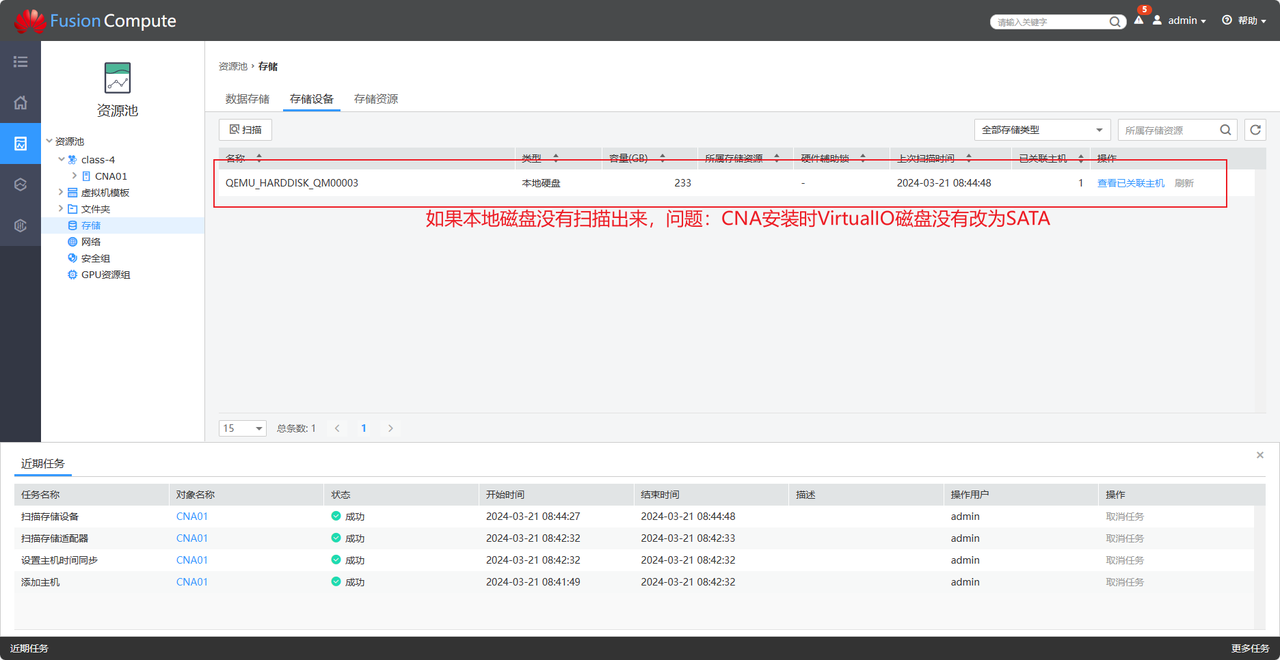
Task: Click 更多任务 in the bottom bar
Action: (x=1250, y=648)
